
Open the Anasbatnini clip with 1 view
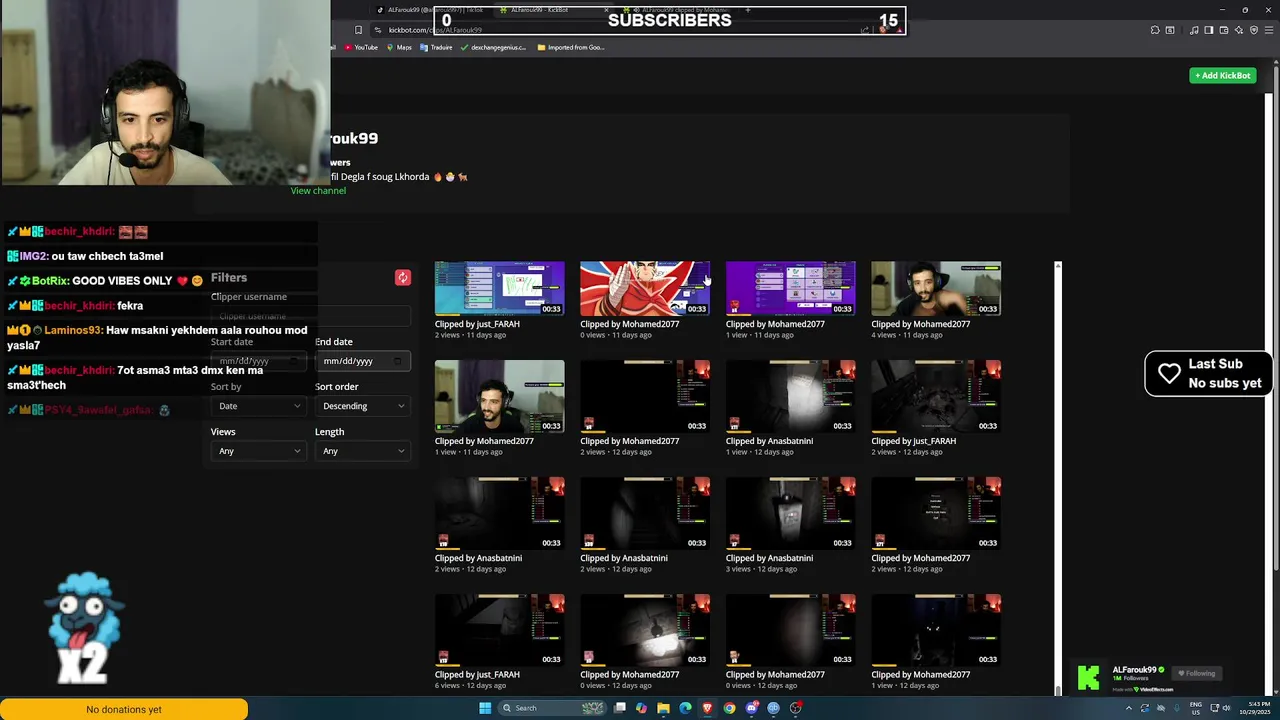[790, 396]
